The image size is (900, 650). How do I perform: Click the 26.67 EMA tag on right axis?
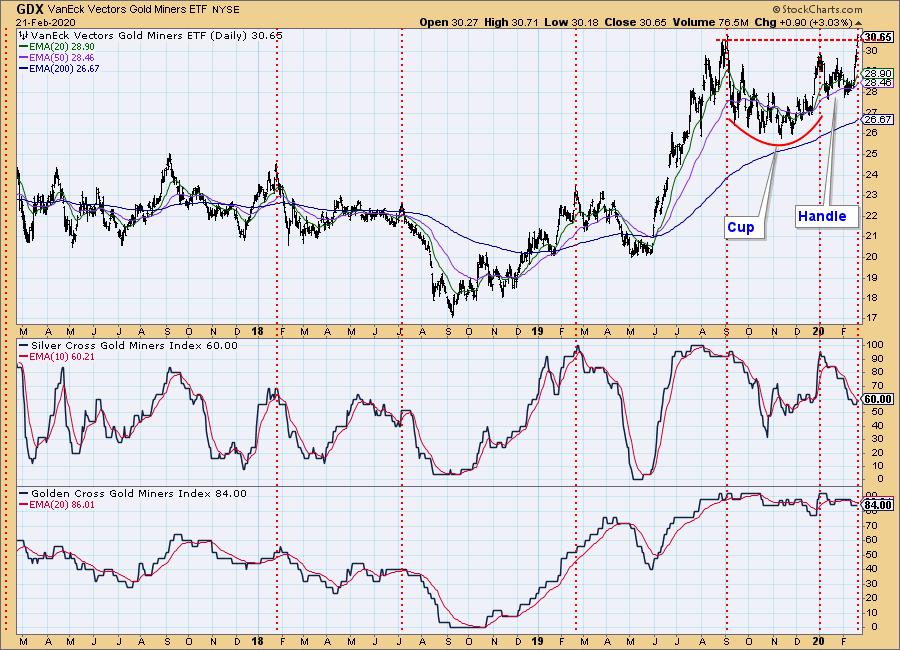tap(878, 119)
